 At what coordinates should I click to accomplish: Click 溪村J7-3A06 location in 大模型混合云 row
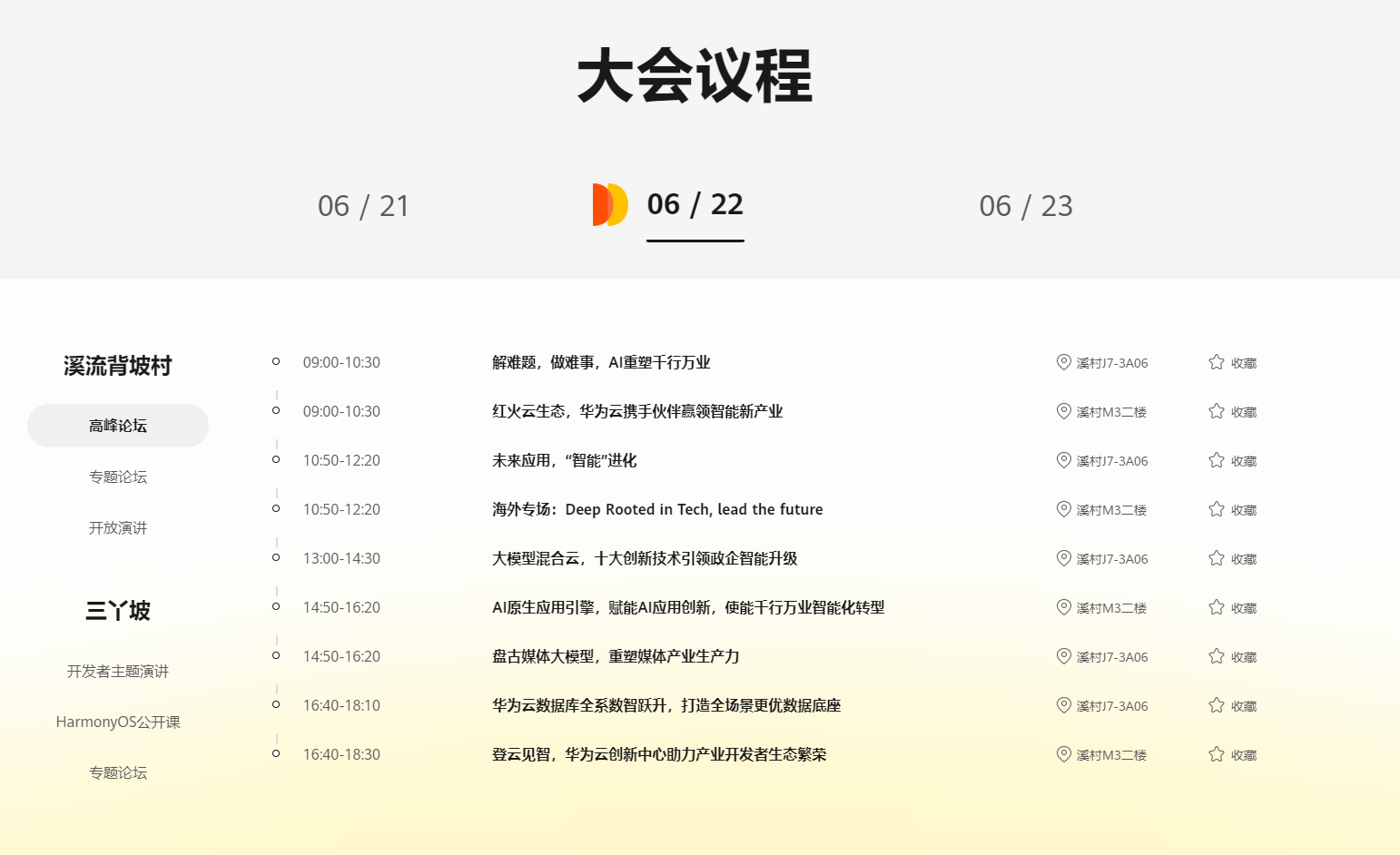coord(1112,559)
